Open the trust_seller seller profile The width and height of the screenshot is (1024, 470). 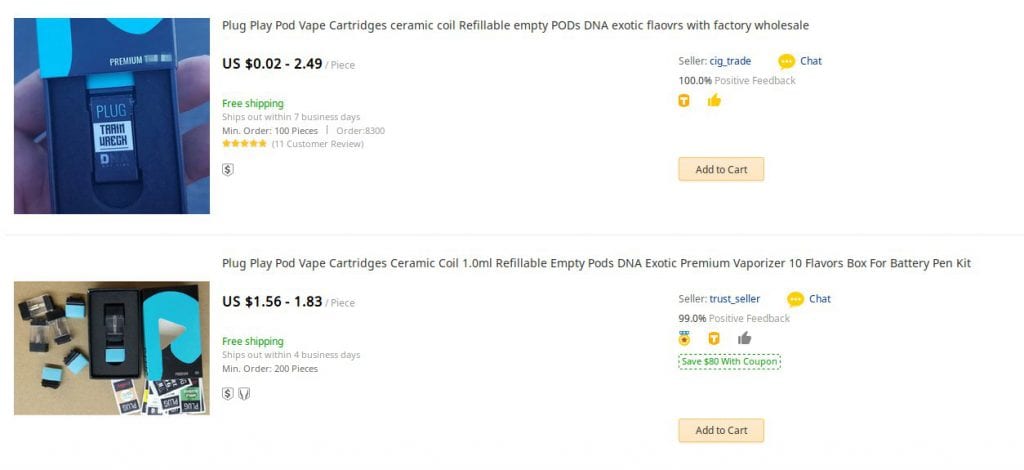[734, 299]
